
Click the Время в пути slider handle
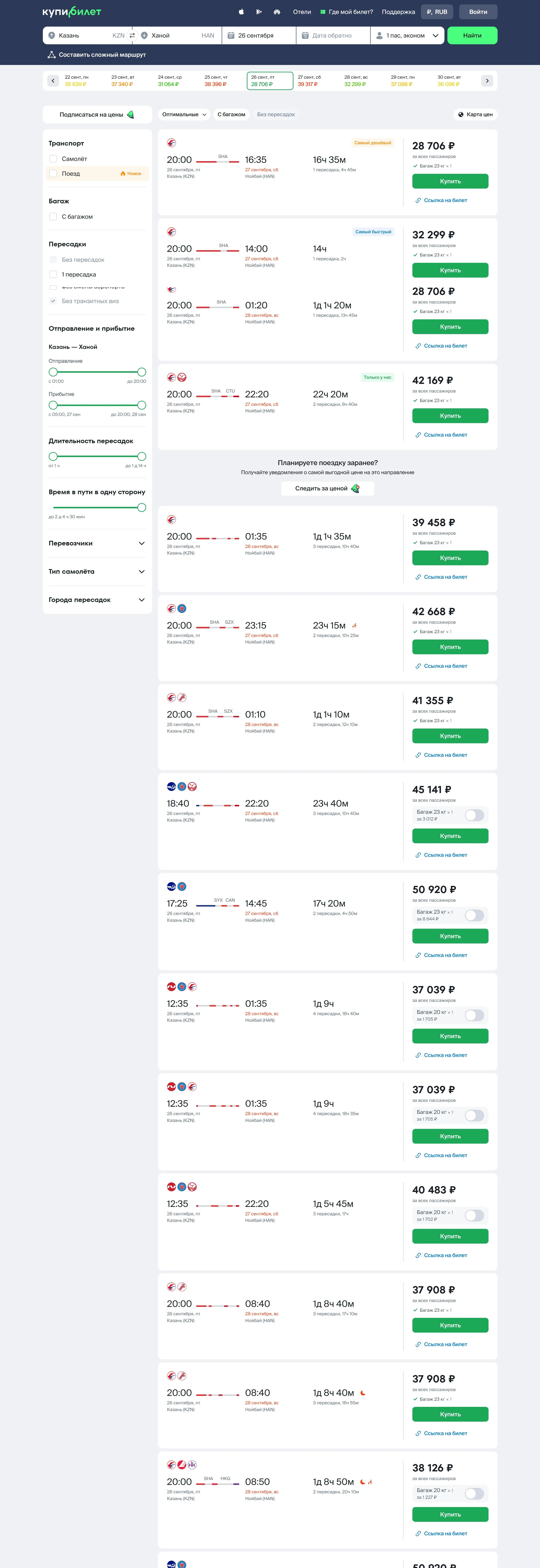tap(142, 508)
